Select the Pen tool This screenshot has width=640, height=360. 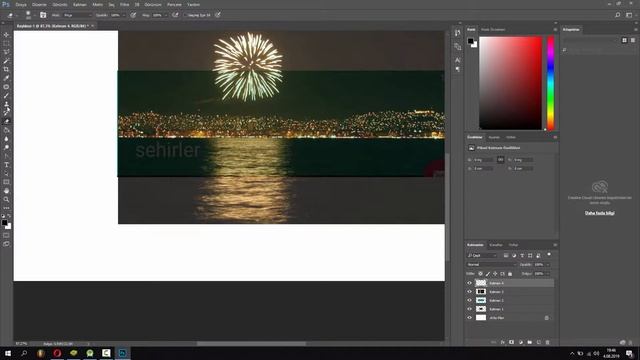[x=6, y=156]
